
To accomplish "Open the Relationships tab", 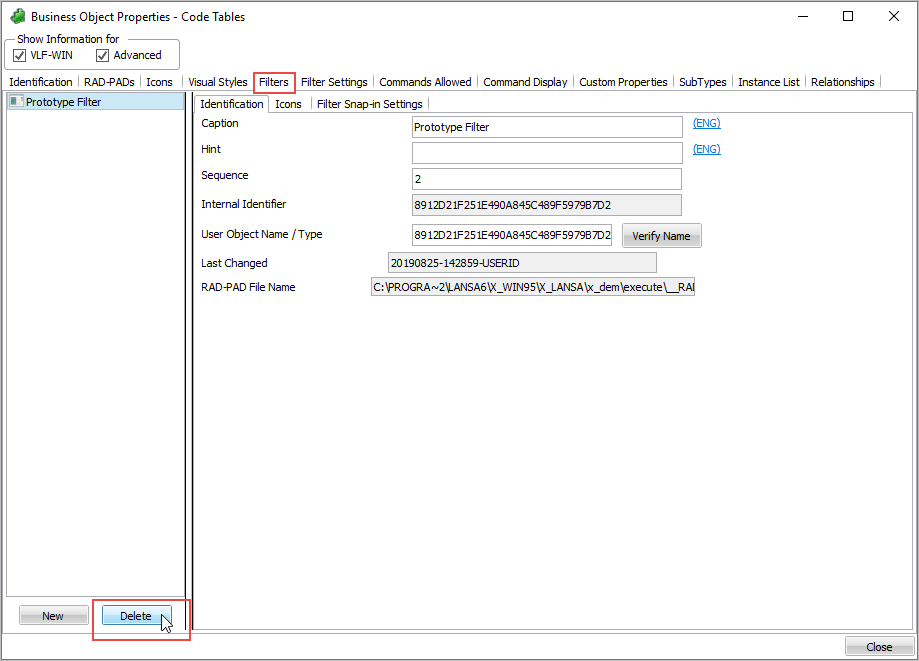I will [x=842, y=82].
